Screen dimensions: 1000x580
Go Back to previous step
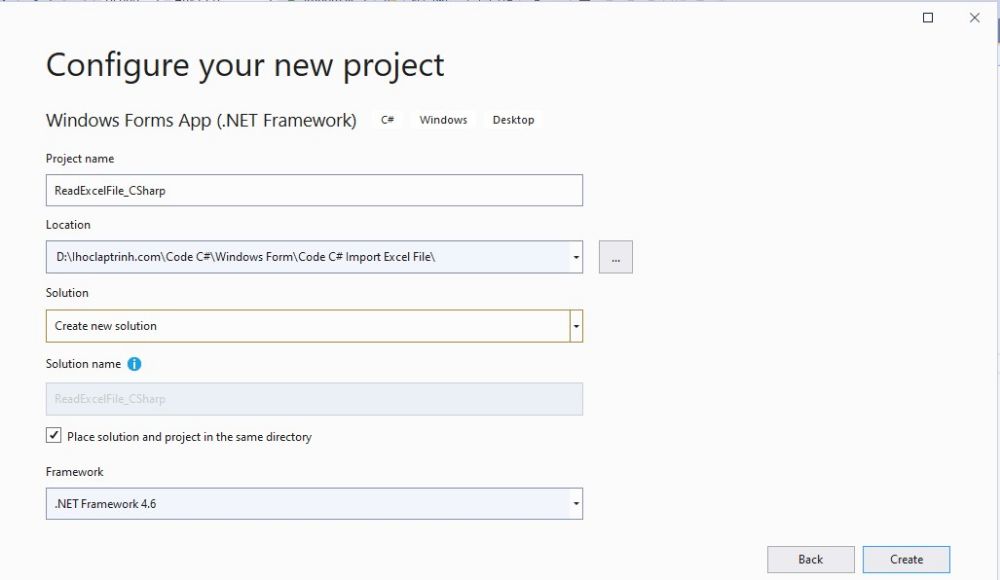811,560
